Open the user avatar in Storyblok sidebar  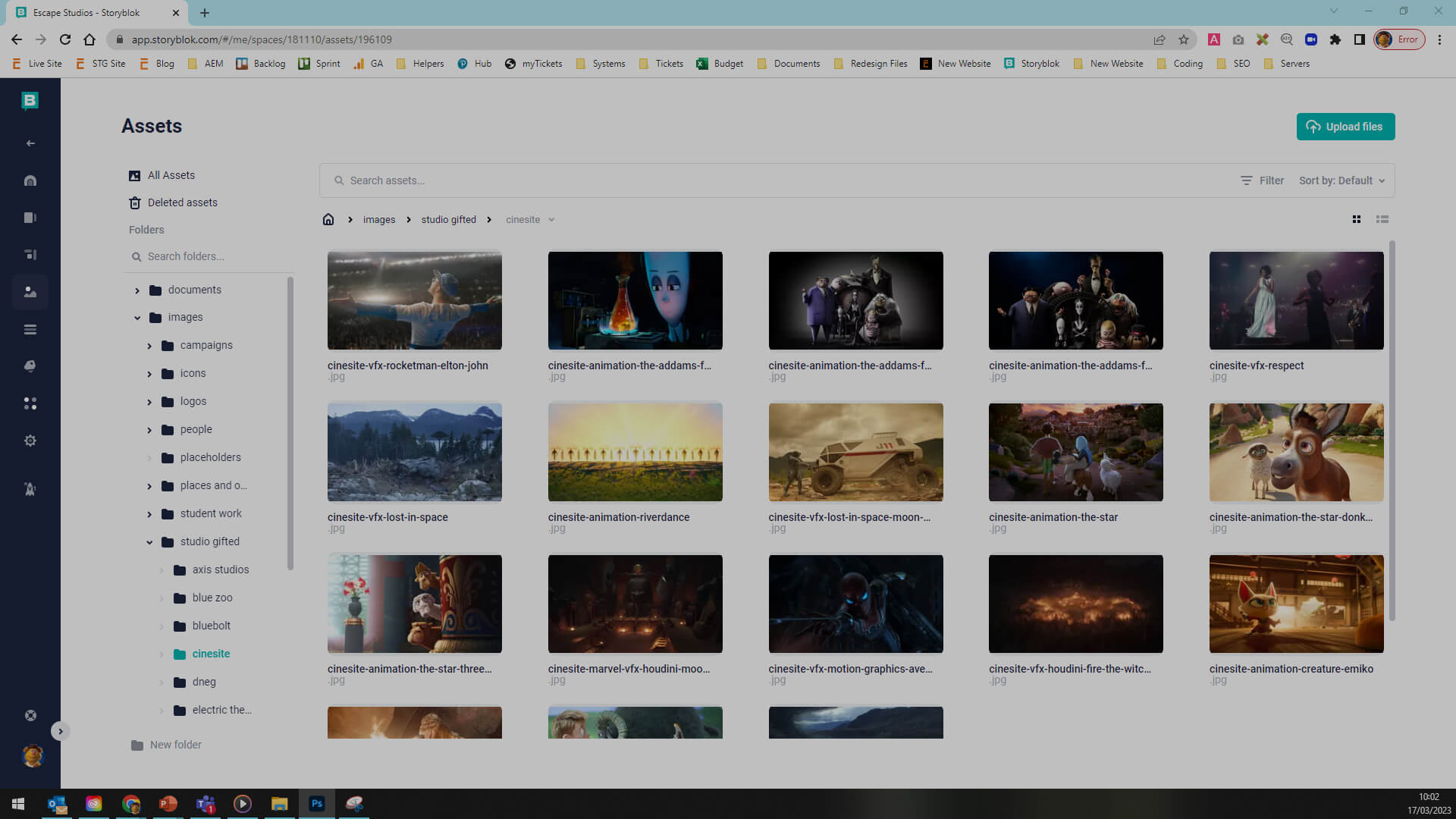[x=33, y=755]
